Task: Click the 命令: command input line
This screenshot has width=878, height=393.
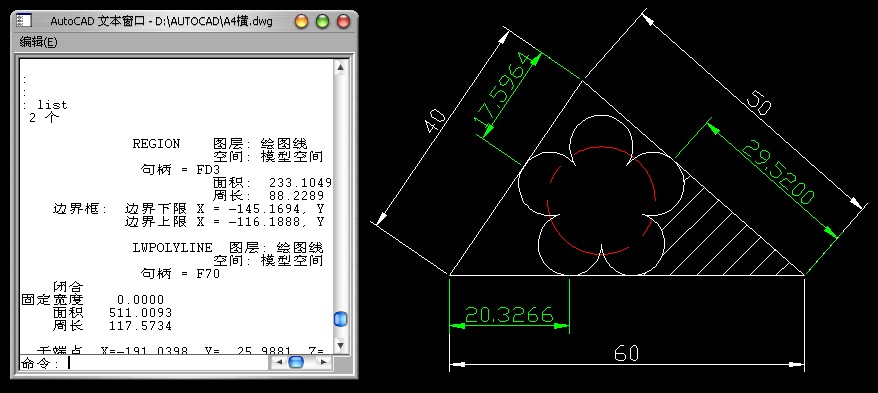Action: pos(144,363)
